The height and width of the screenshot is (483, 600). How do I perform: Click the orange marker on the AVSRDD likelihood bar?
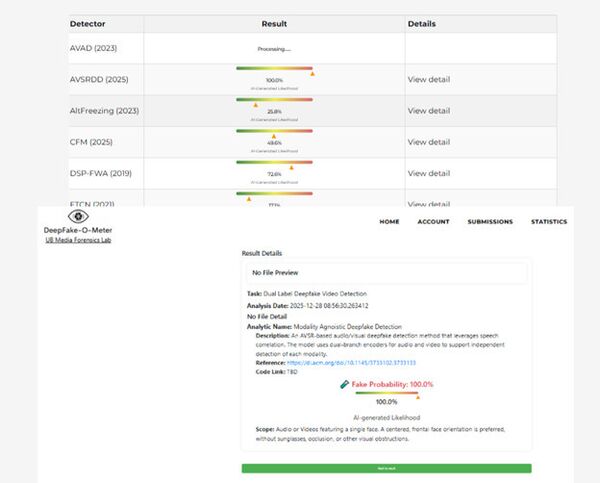312,73
